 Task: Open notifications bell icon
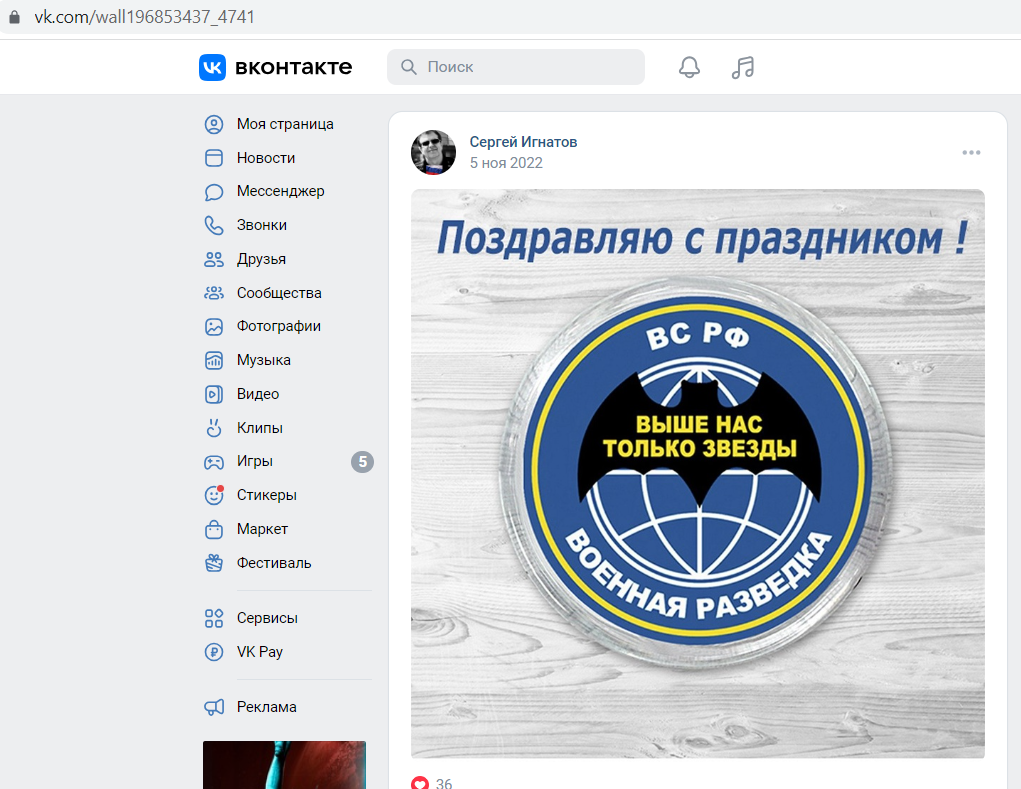coord(690,67)
